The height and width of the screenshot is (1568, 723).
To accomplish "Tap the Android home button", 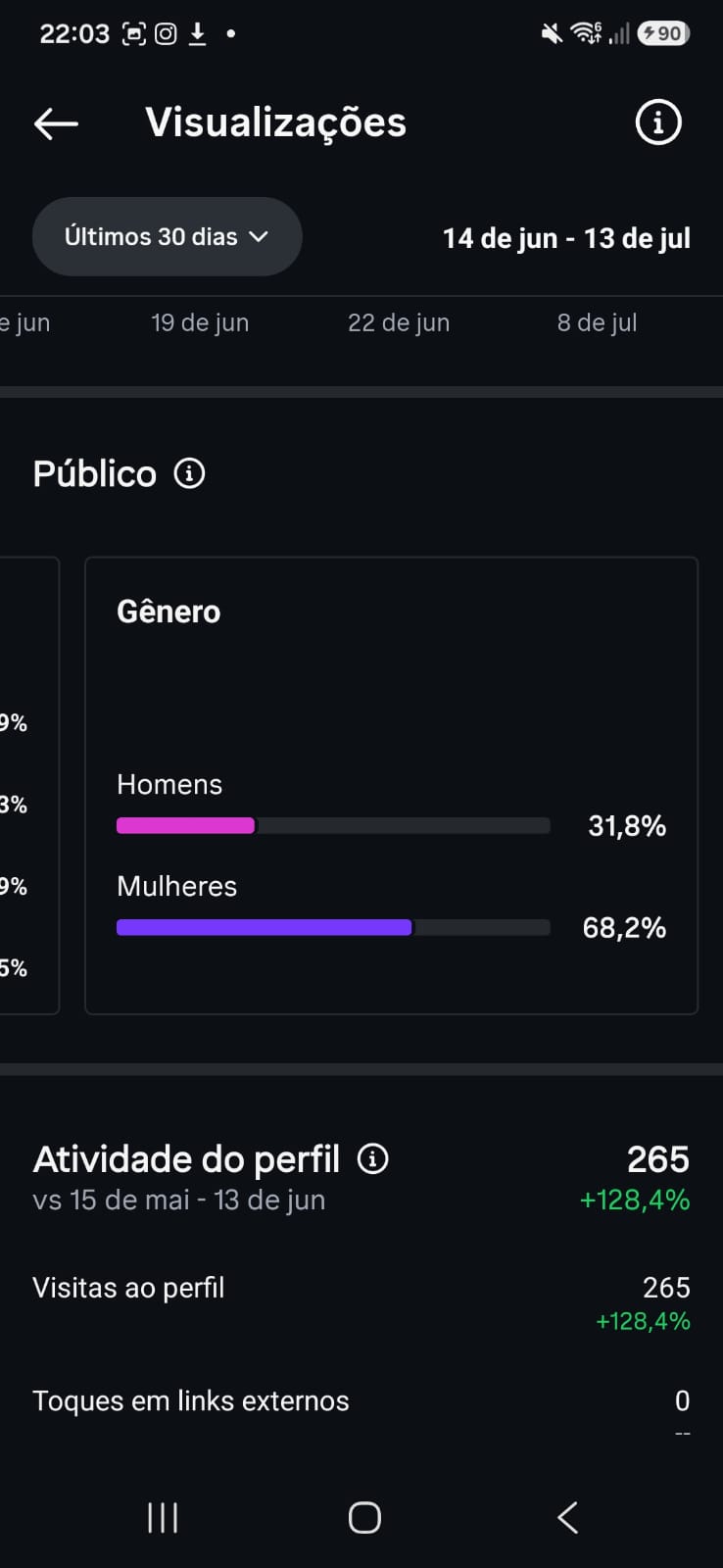I will tap(364, 1517).
